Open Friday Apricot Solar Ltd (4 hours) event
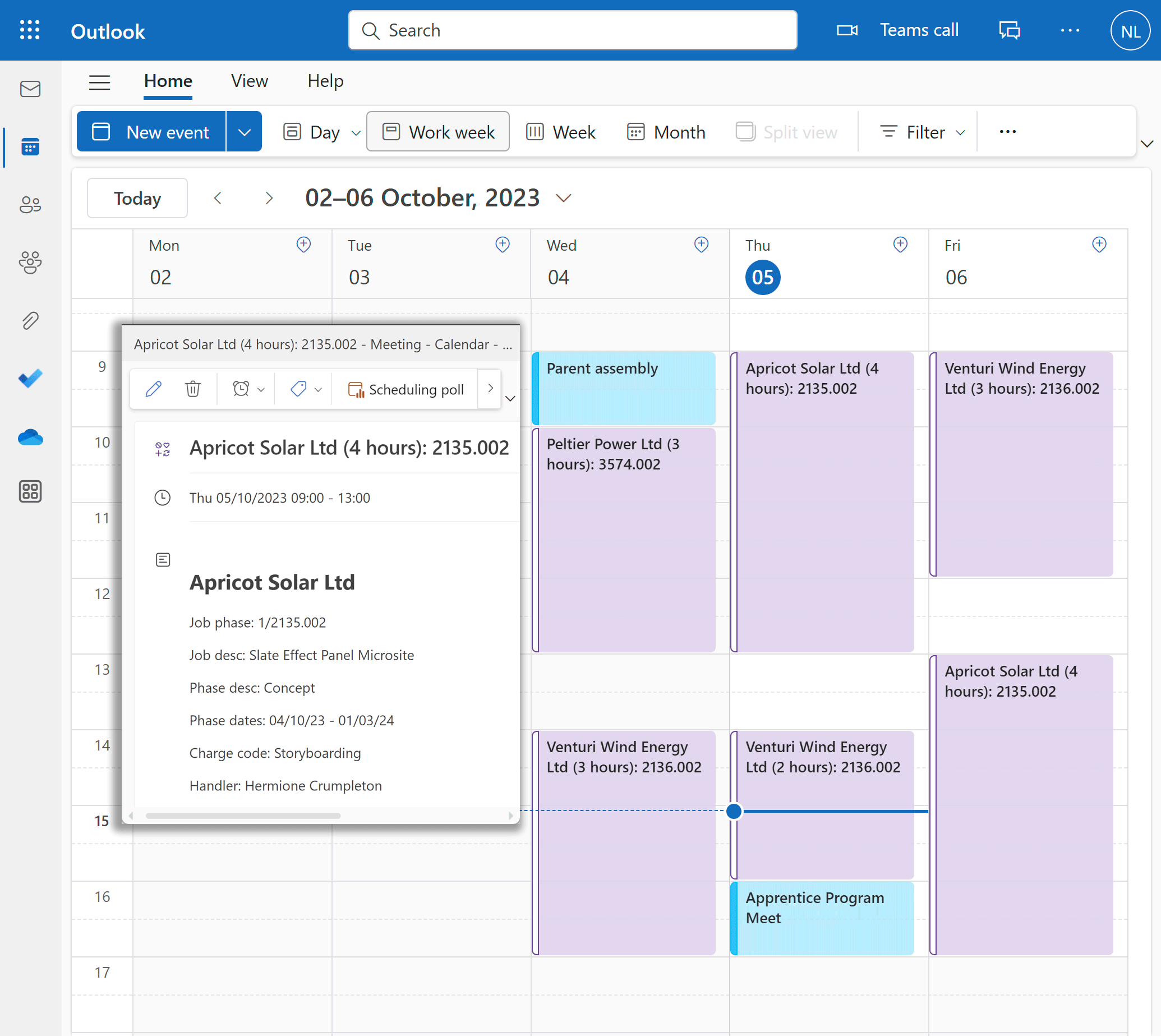This screenshot has width=1161, height=1036. point(1021,805)
